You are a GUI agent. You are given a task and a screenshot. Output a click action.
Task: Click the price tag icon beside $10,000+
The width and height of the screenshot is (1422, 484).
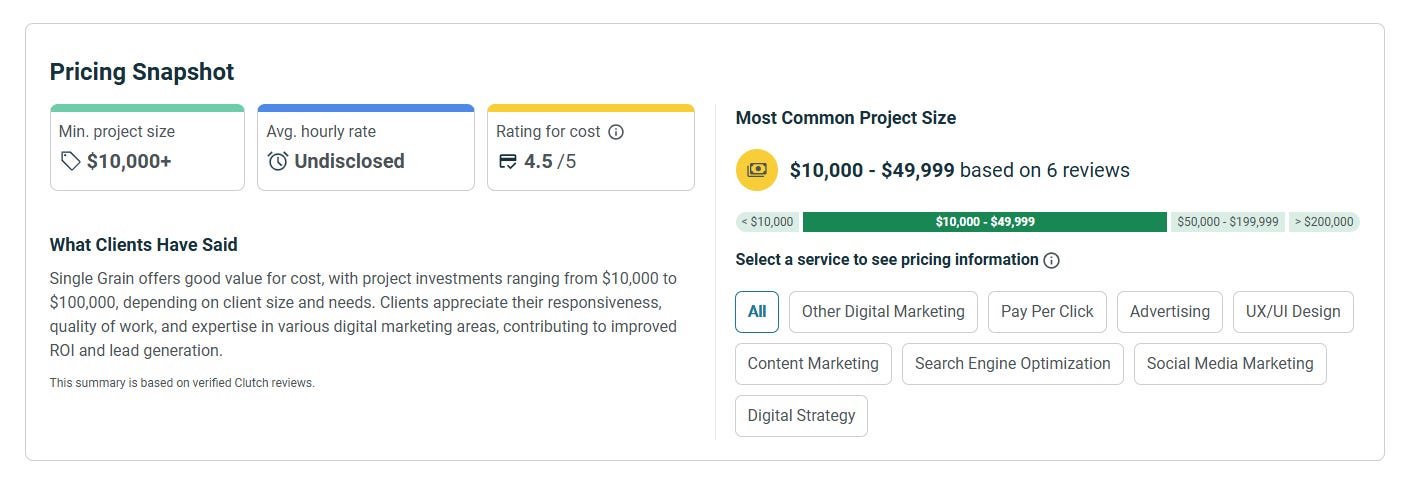point(70,161)
